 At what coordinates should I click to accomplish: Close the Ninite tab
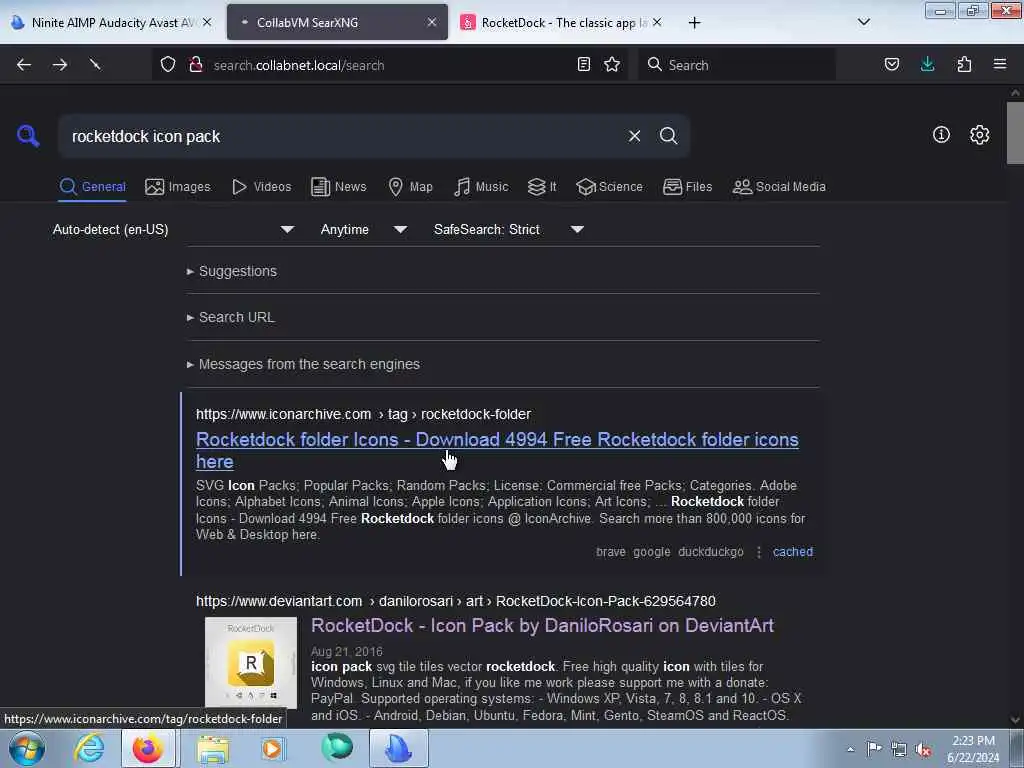tap(206, 22)
